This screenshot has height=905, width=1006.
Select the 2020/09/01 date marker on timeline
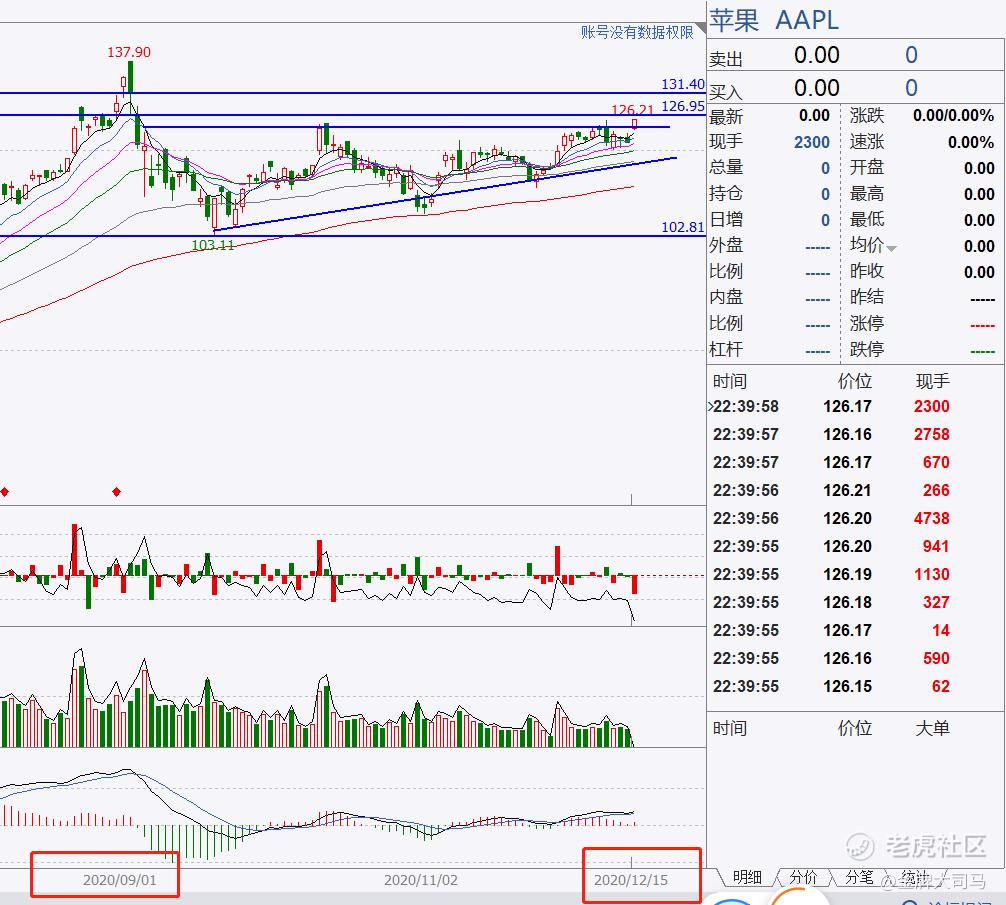pyautogui.click(x=120, y=879)
